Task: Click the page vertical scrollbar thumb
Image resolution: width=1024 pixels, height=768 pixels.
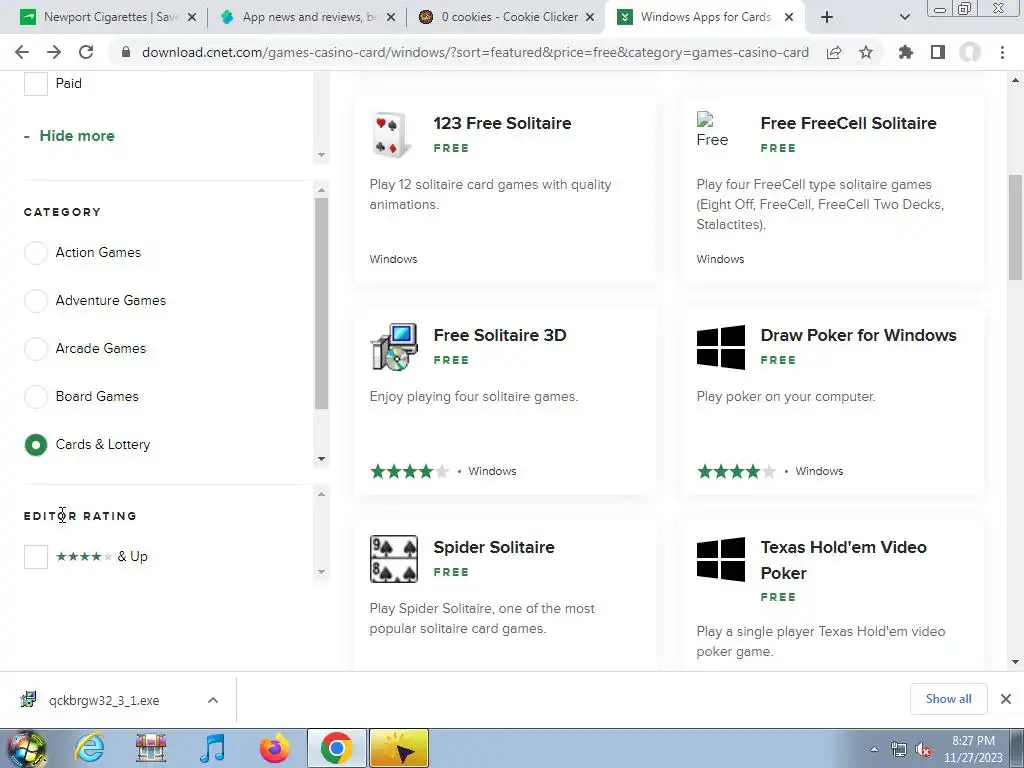Action: 1016,227
